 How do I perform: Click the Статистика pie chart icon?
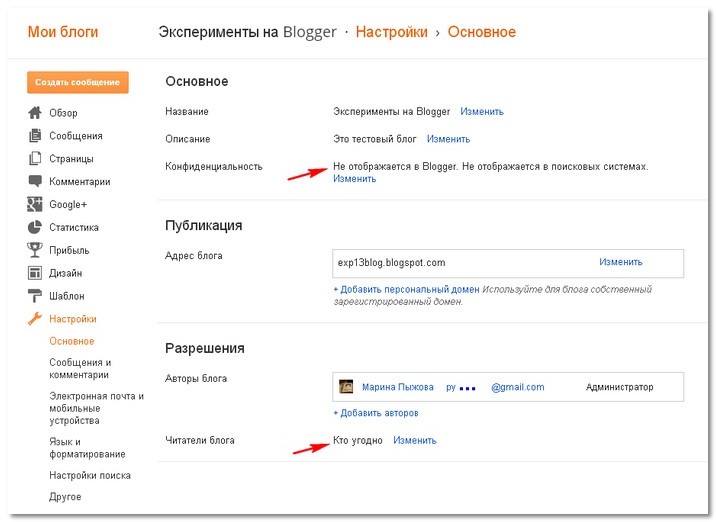[x=35, y=227]
